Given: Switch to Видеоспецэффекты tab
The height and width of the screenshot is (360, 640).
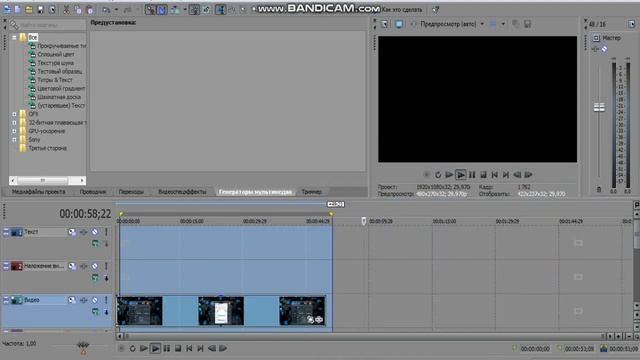Looking at the screenshot, I should pos(182,192).
